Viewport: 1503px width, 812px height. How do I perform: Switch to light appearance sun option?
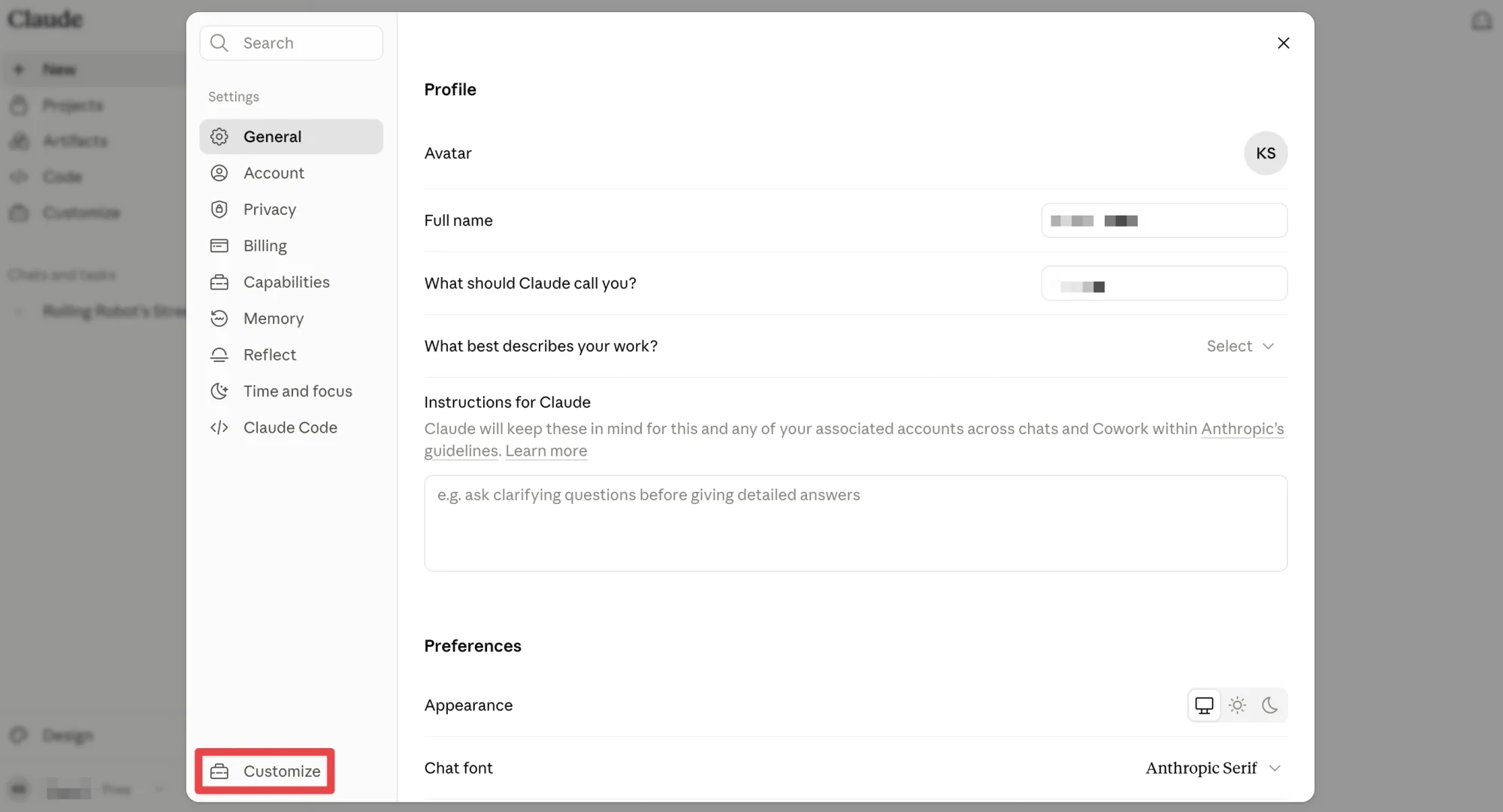point(1237,705)
